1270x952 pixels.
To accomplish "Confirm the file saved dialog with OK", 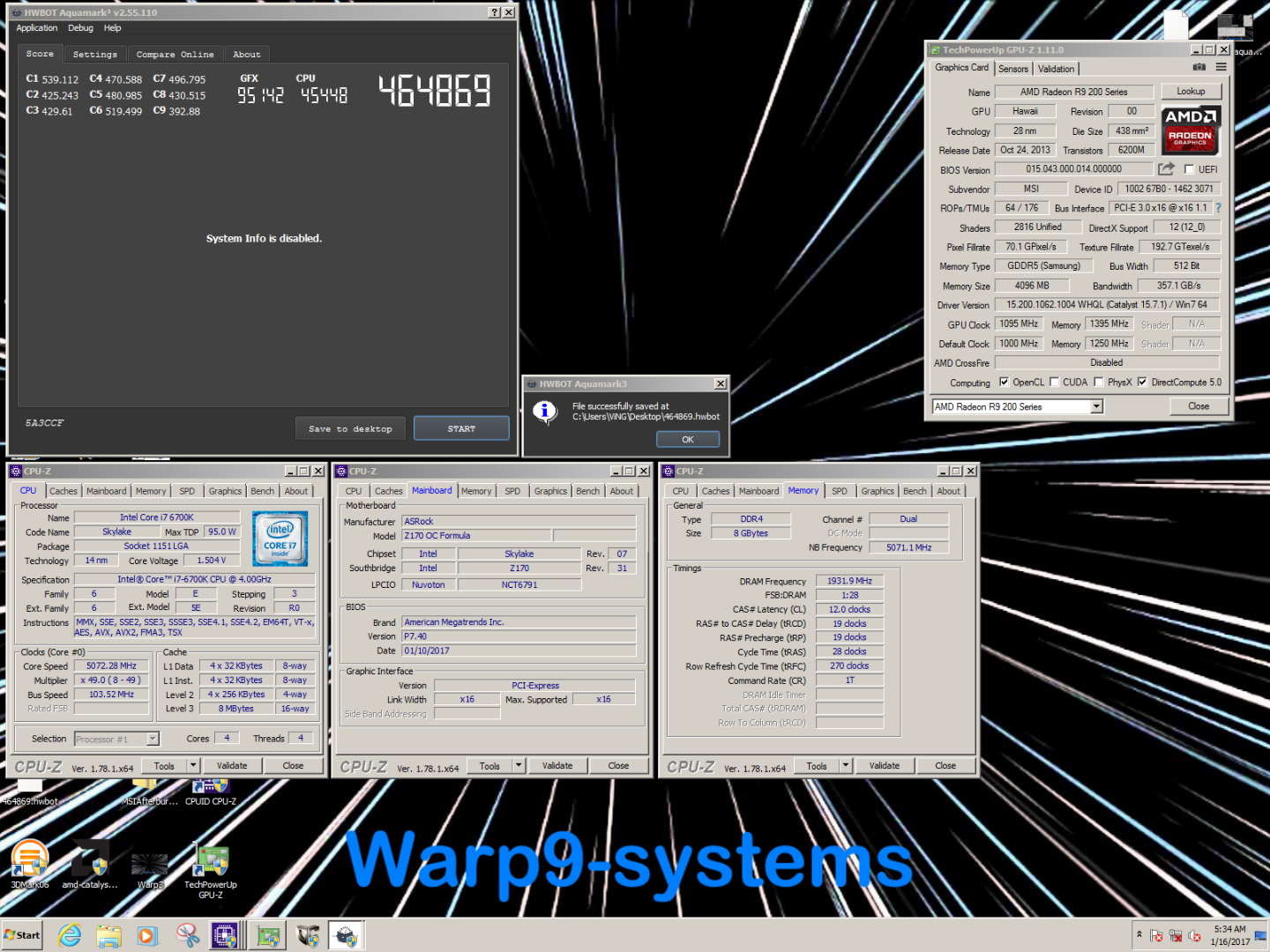I will [688, 439].
